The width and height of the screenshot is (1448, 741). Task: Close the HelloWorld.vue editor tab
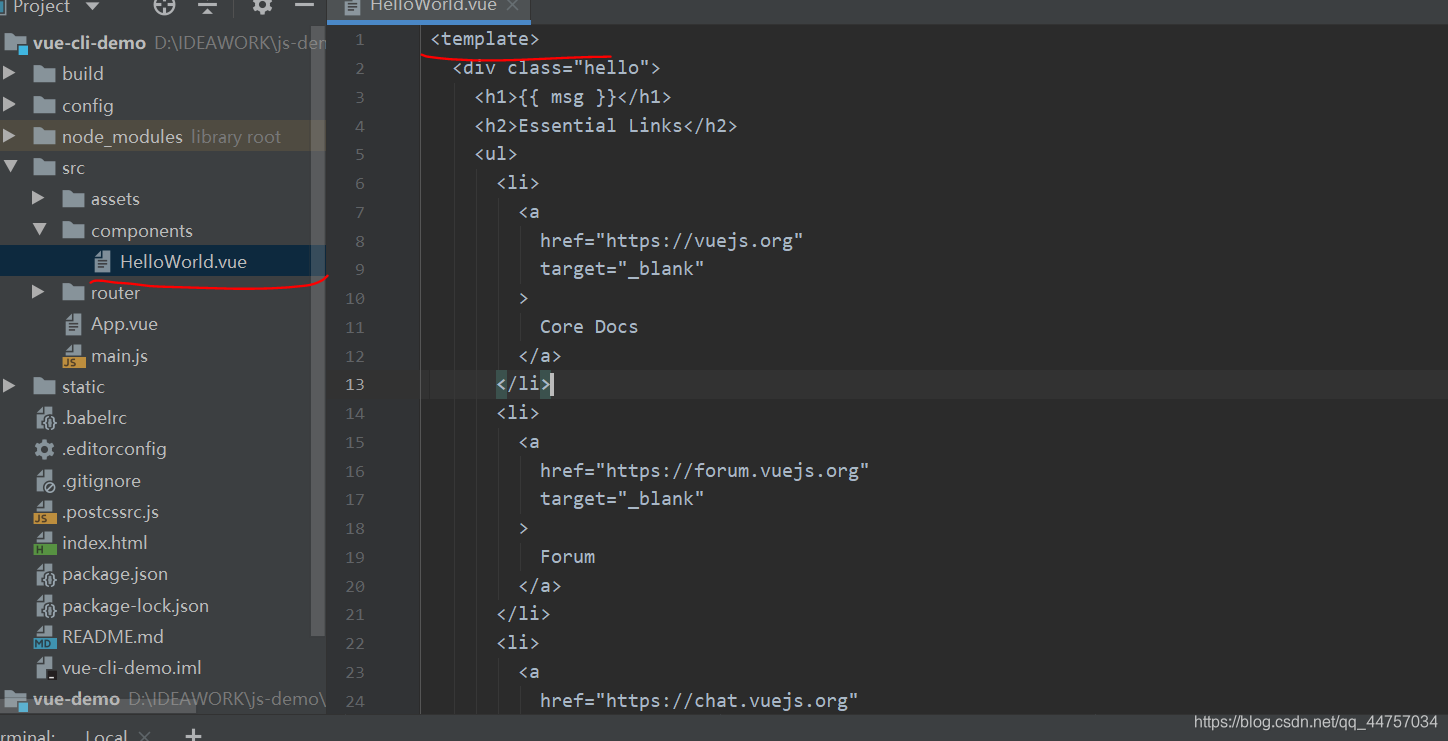pos(513,6)
